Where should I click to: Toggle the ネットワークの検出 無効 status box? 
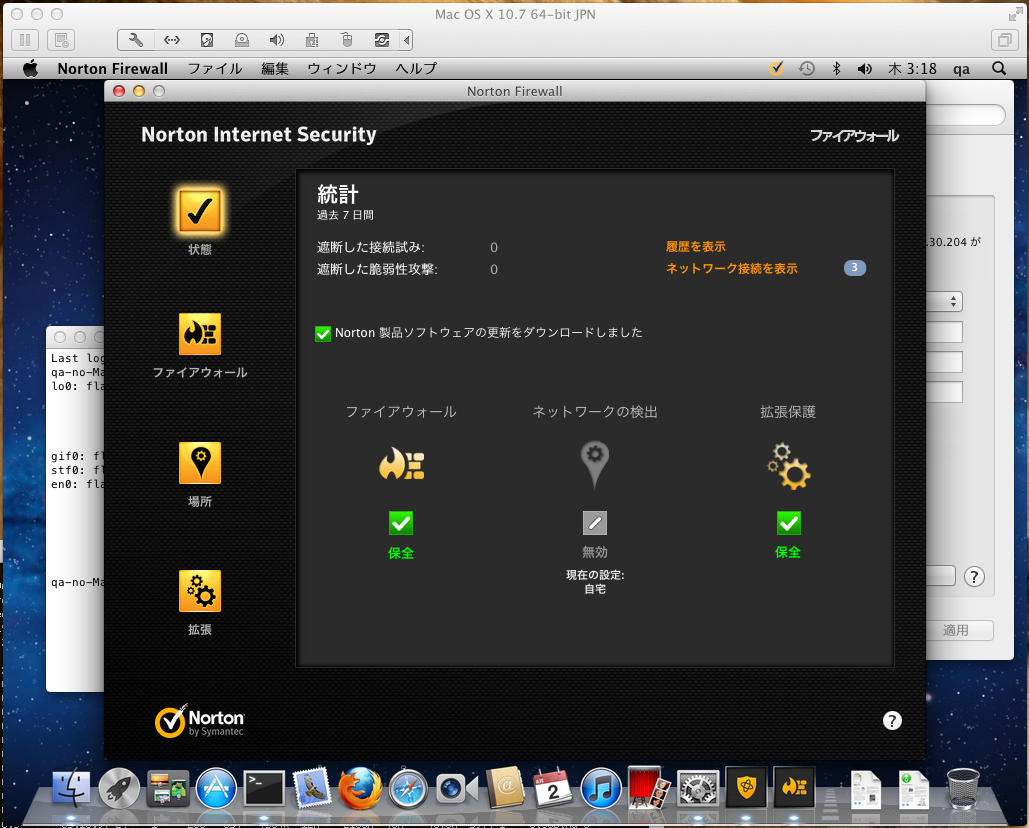pyautogui.click(x=595, y=523)
